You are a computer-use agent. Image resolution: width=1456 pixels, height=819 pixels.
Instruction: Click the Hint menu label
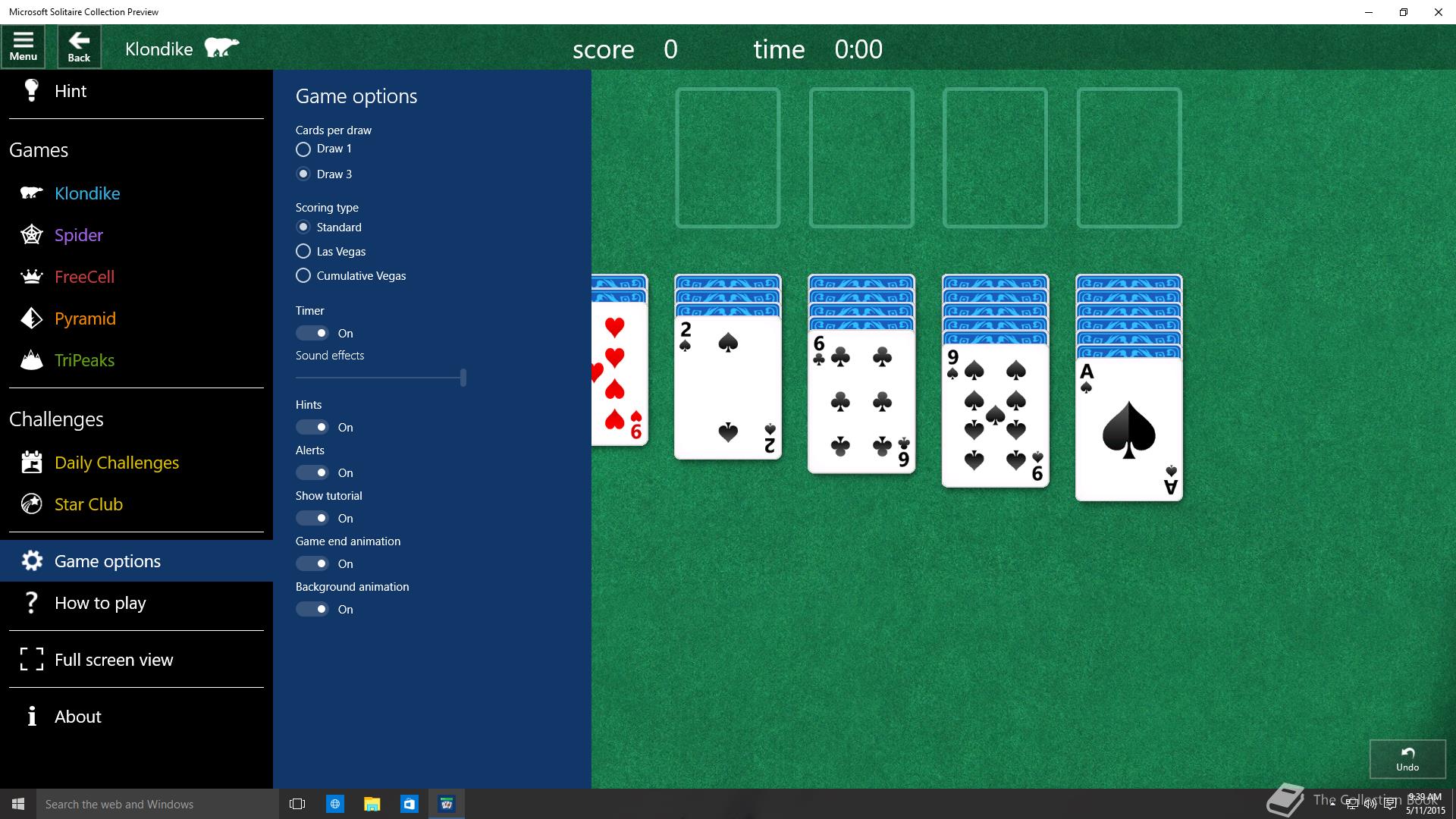coord(71,91)
